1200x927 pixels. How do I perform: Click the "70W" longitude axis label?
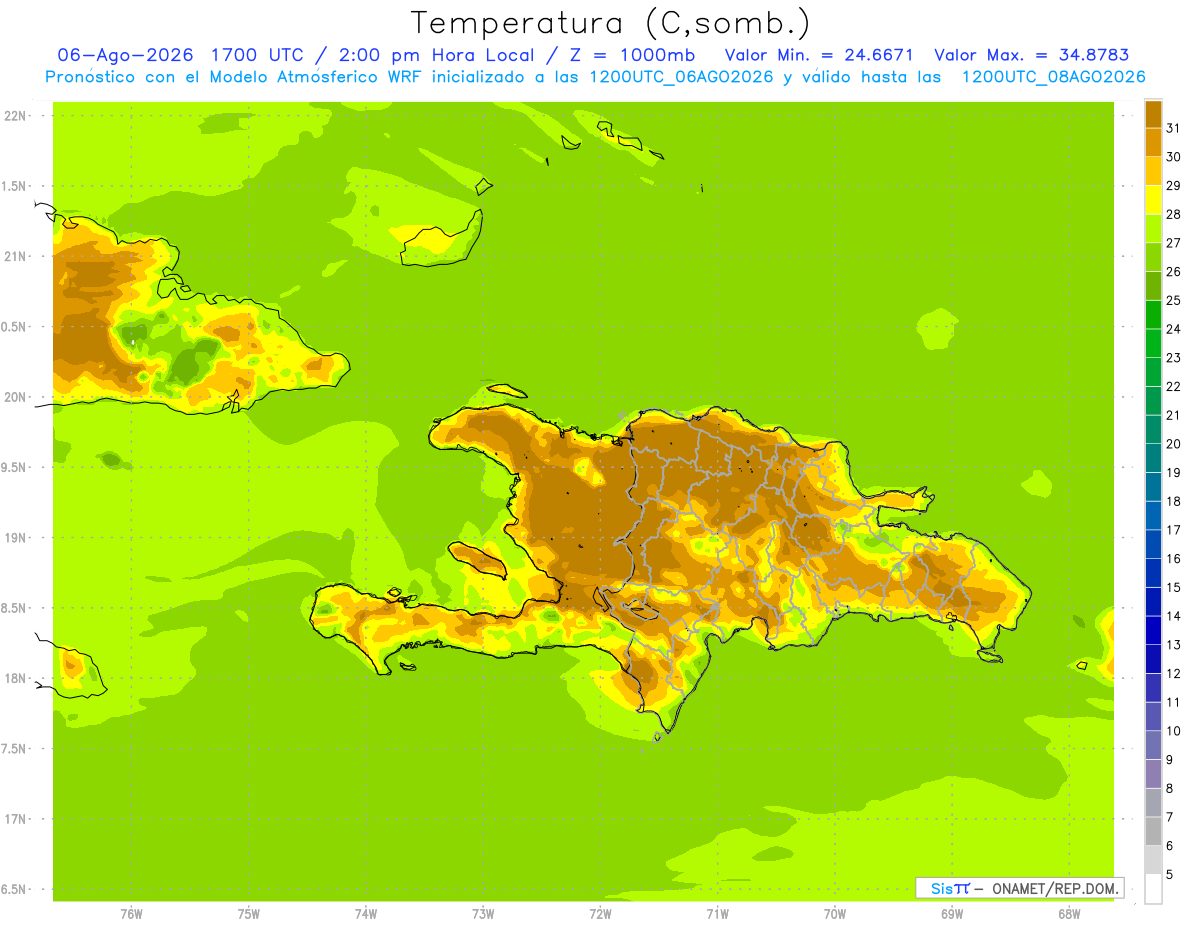point(835,914)
